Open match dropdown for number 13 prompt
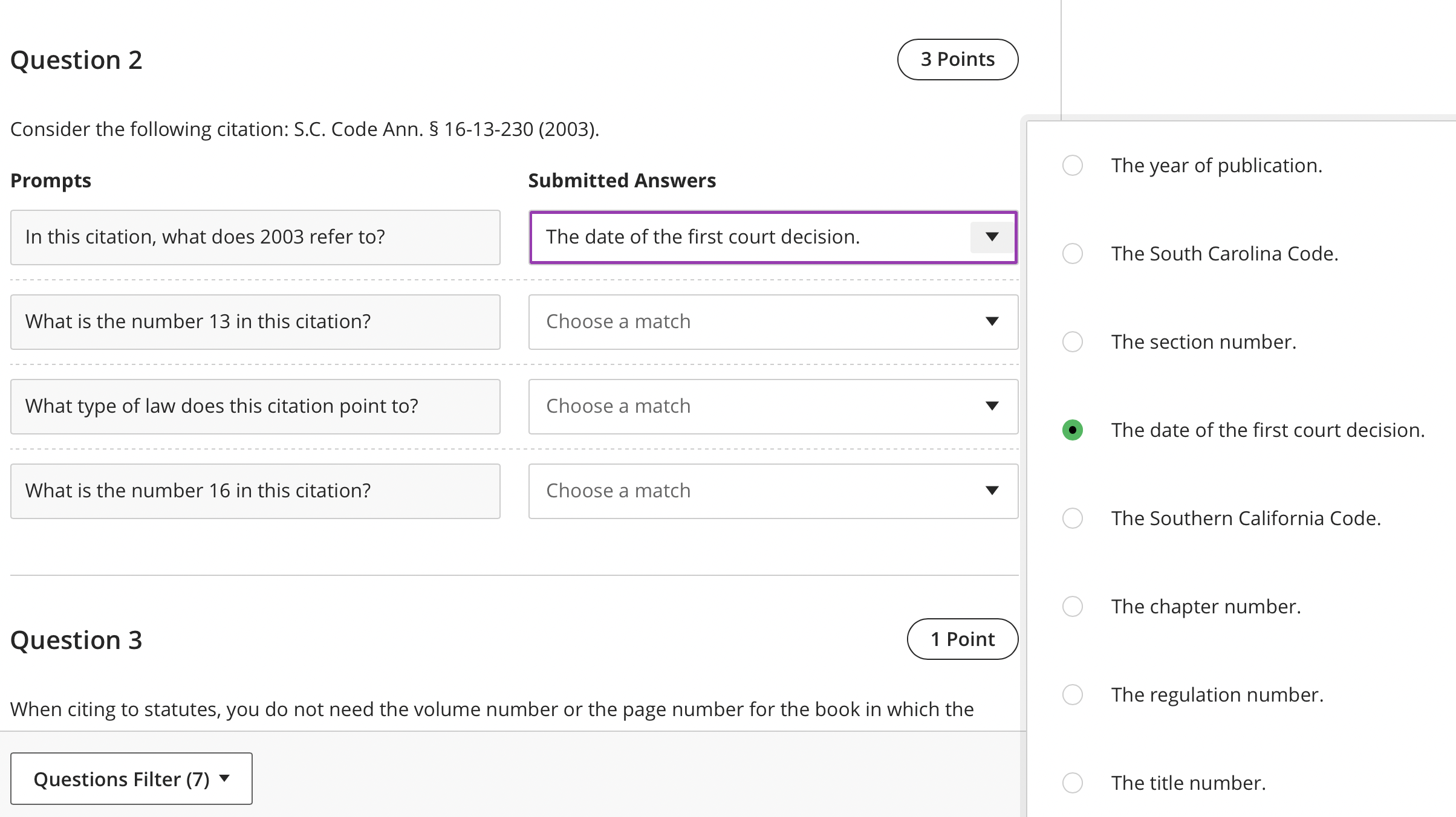1456x817 pixels. click(x=773, y=322)
